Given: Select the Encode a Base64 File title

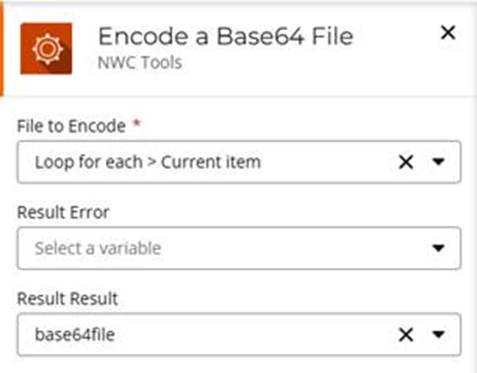Looking at the screenshot, I should tap(226, 36).
